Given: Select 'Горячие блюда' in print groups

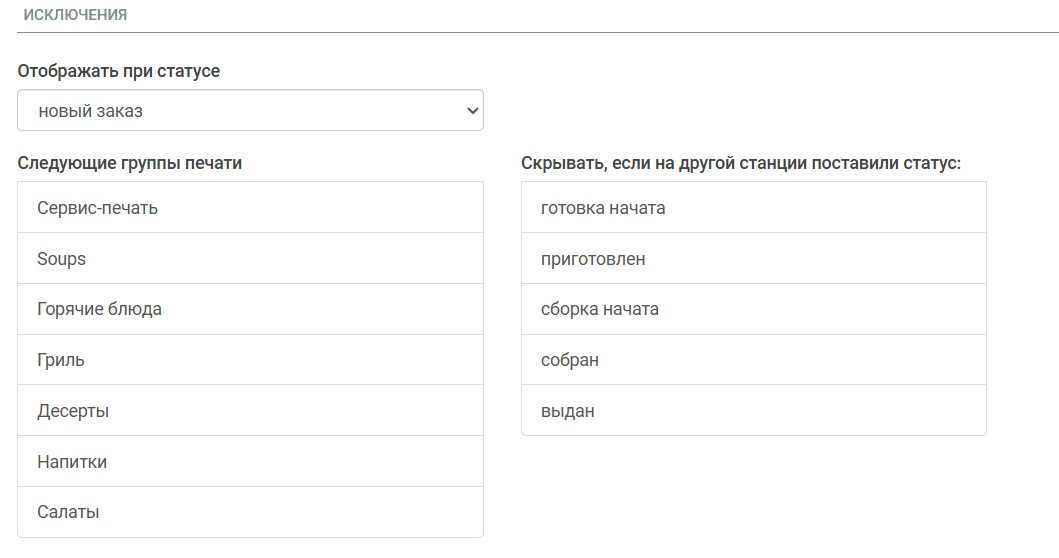Looking at the screenshot, I should pos(250,309).
